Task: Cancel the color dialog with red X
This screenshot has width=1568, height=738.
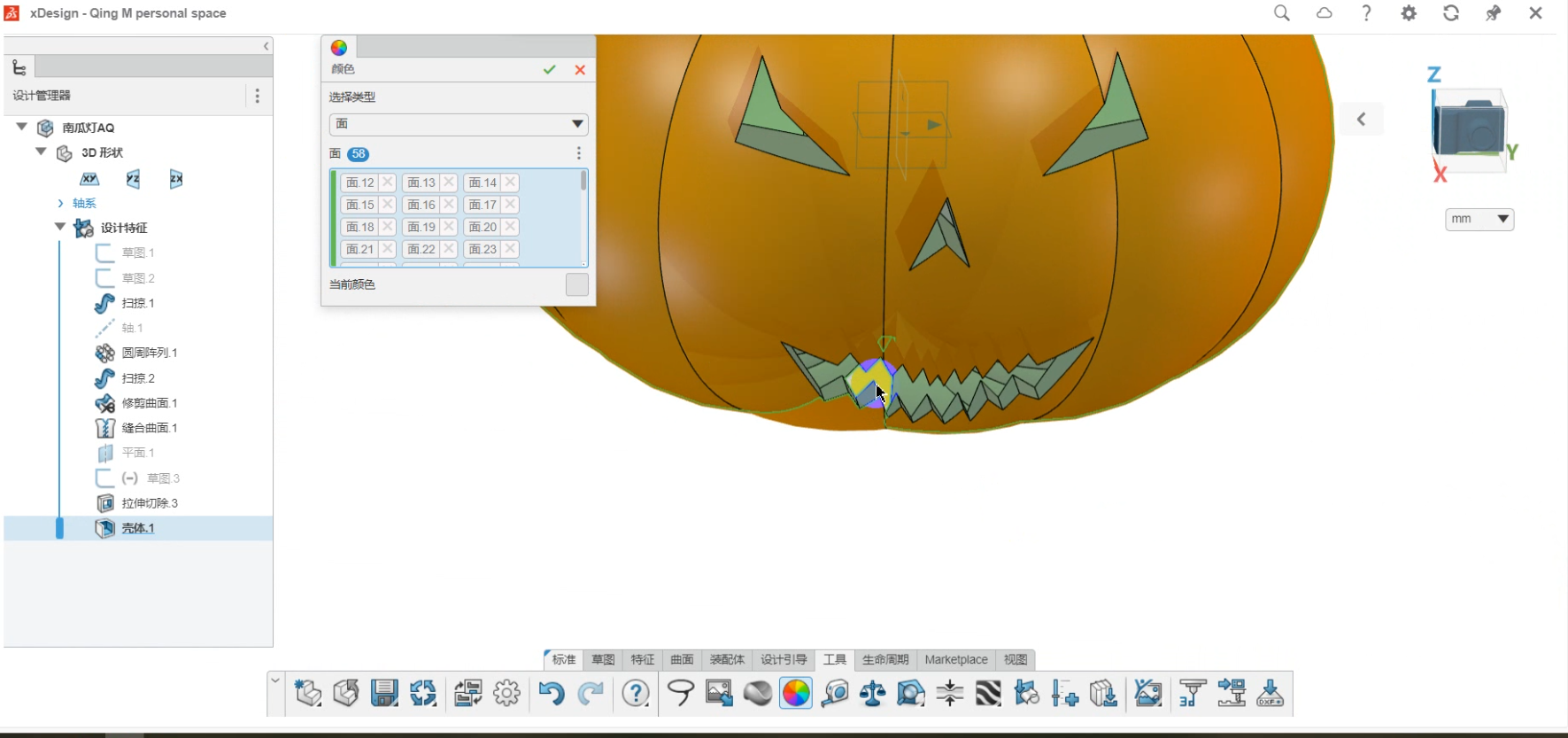Action: (580, 69)
